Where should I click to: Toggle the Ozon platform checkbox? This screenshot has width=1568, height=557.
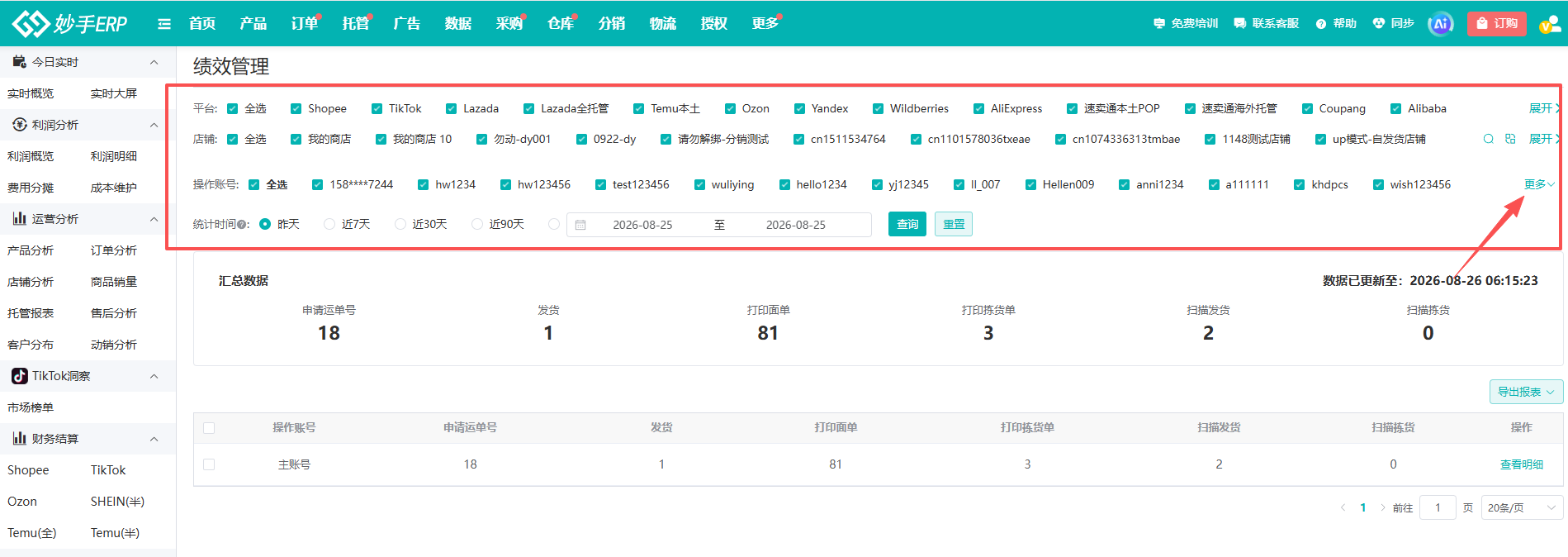(x=730, y=108)
